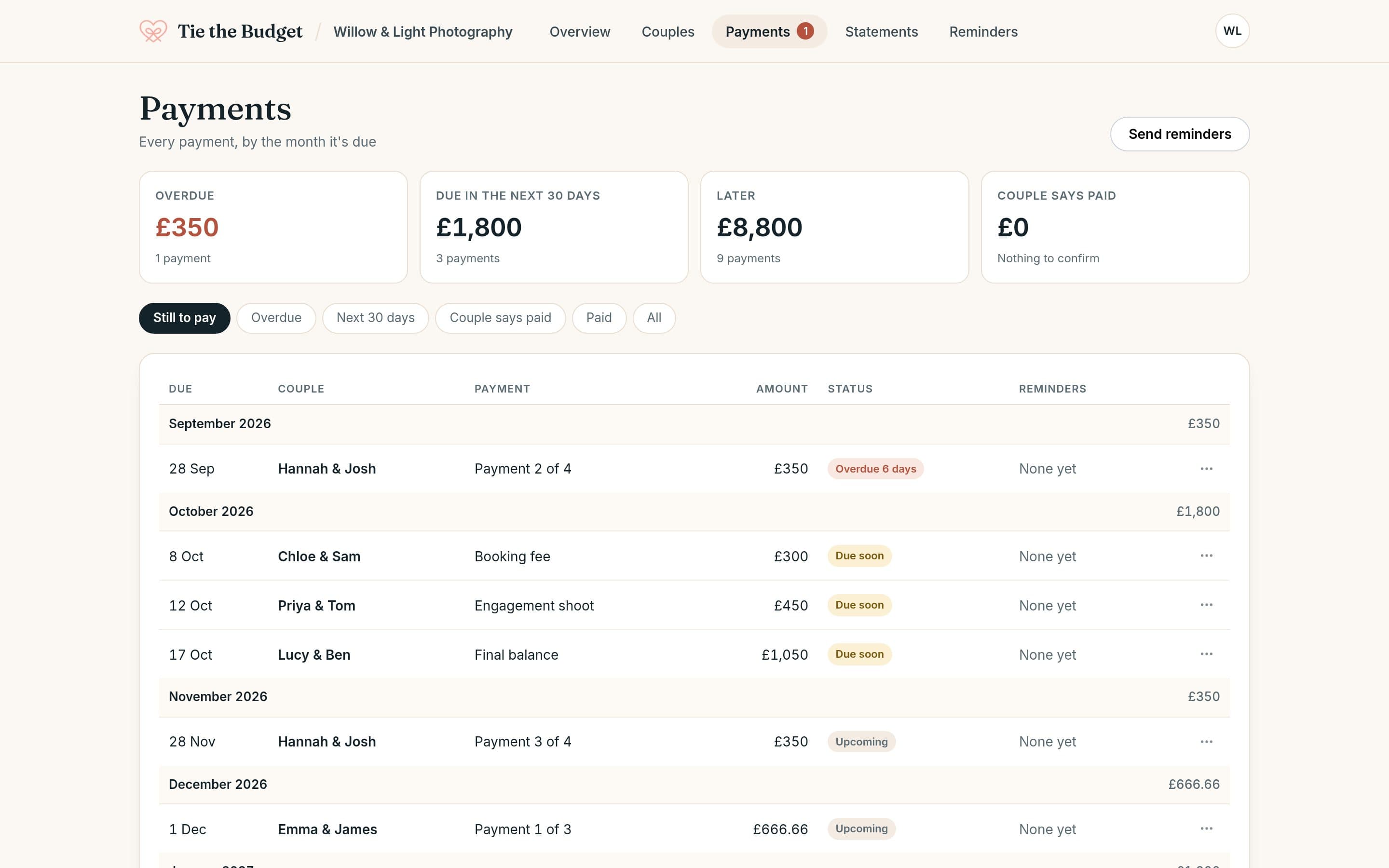Click the December 2026 group header
Viewport: 1389px width, 868px height.
coord(694,785)
